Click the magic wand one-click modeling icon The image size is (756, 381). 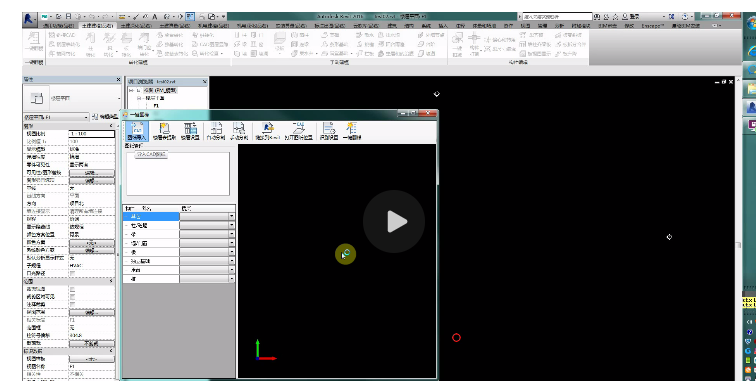[351, 131]
